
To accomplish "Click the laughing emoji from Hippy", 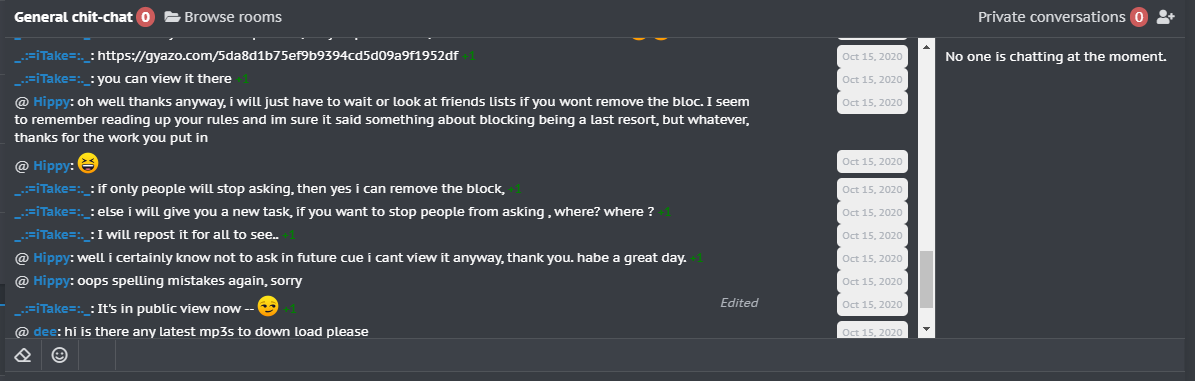I will [88, 162].
